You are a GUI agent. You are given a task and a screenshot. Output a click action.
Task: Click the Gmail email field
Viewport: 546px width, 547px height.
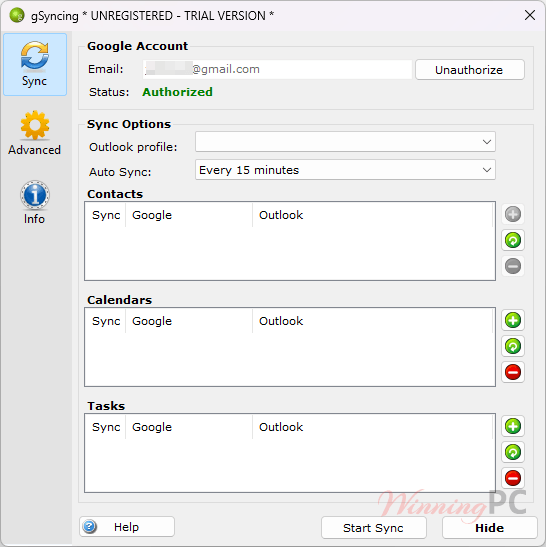[x=277, y=69]
